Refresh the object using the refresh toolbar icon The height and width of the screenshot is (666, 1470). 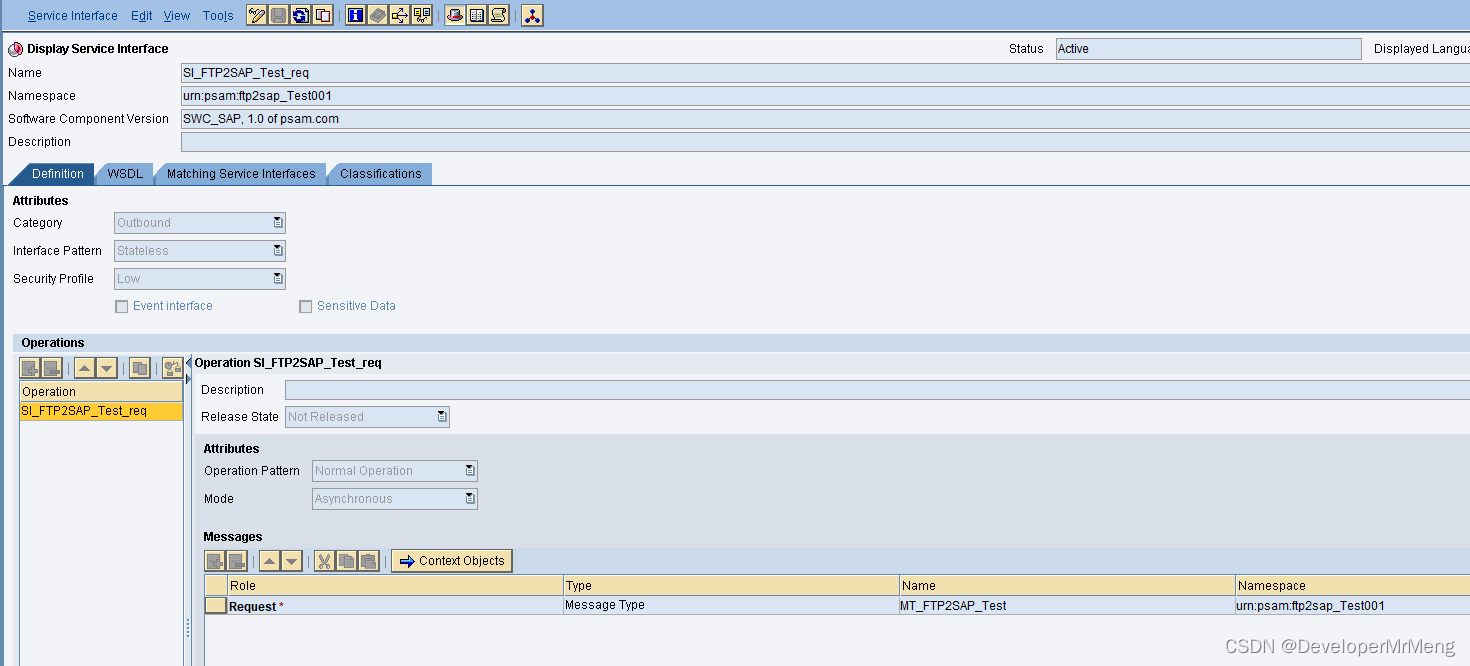point(298,14)
